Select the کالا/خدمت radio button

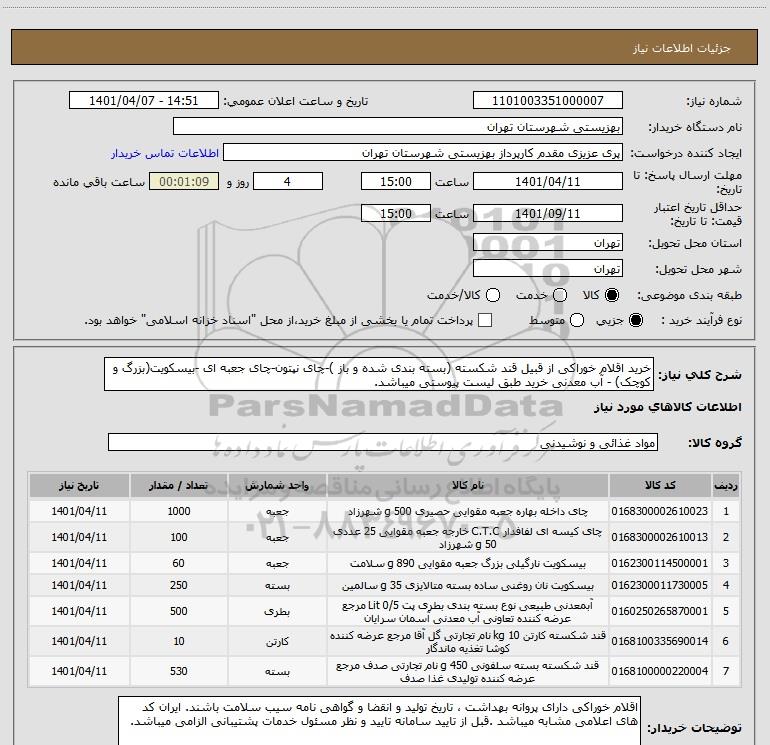[x=493, y=295]
